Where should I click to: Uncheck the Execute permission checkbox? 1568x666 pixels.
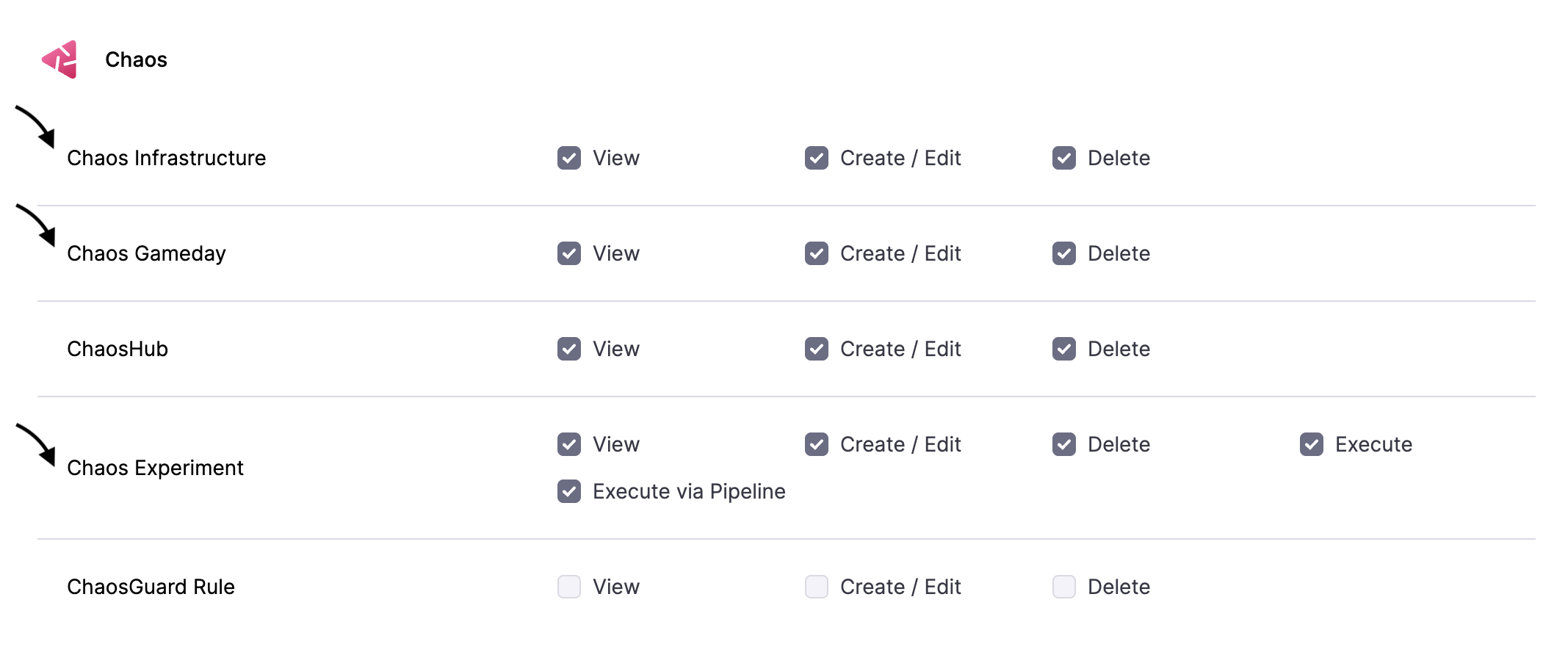pos(1312,444)
